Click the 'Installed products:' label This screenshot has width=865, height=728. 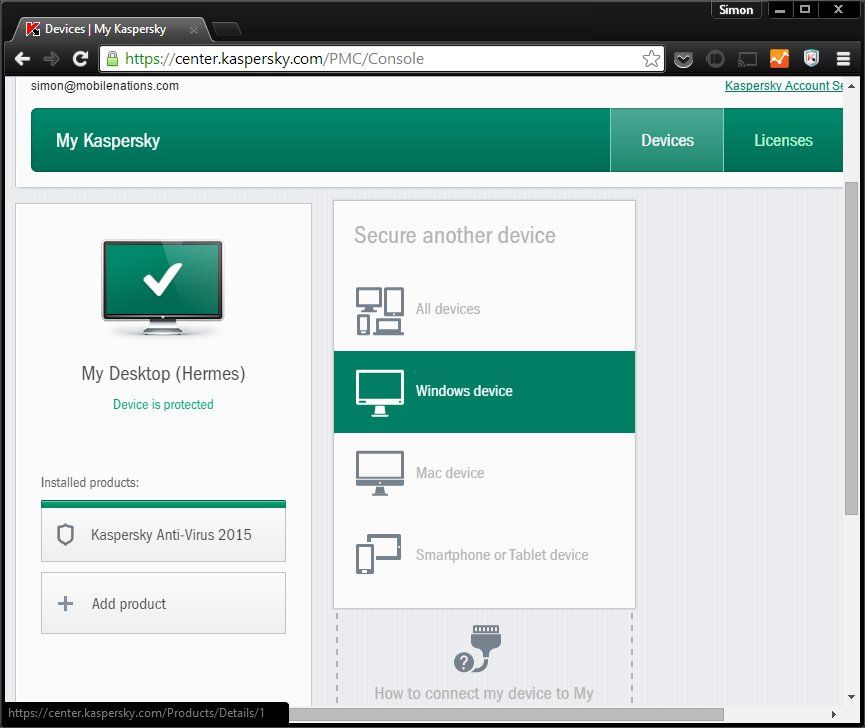point(90,483)
